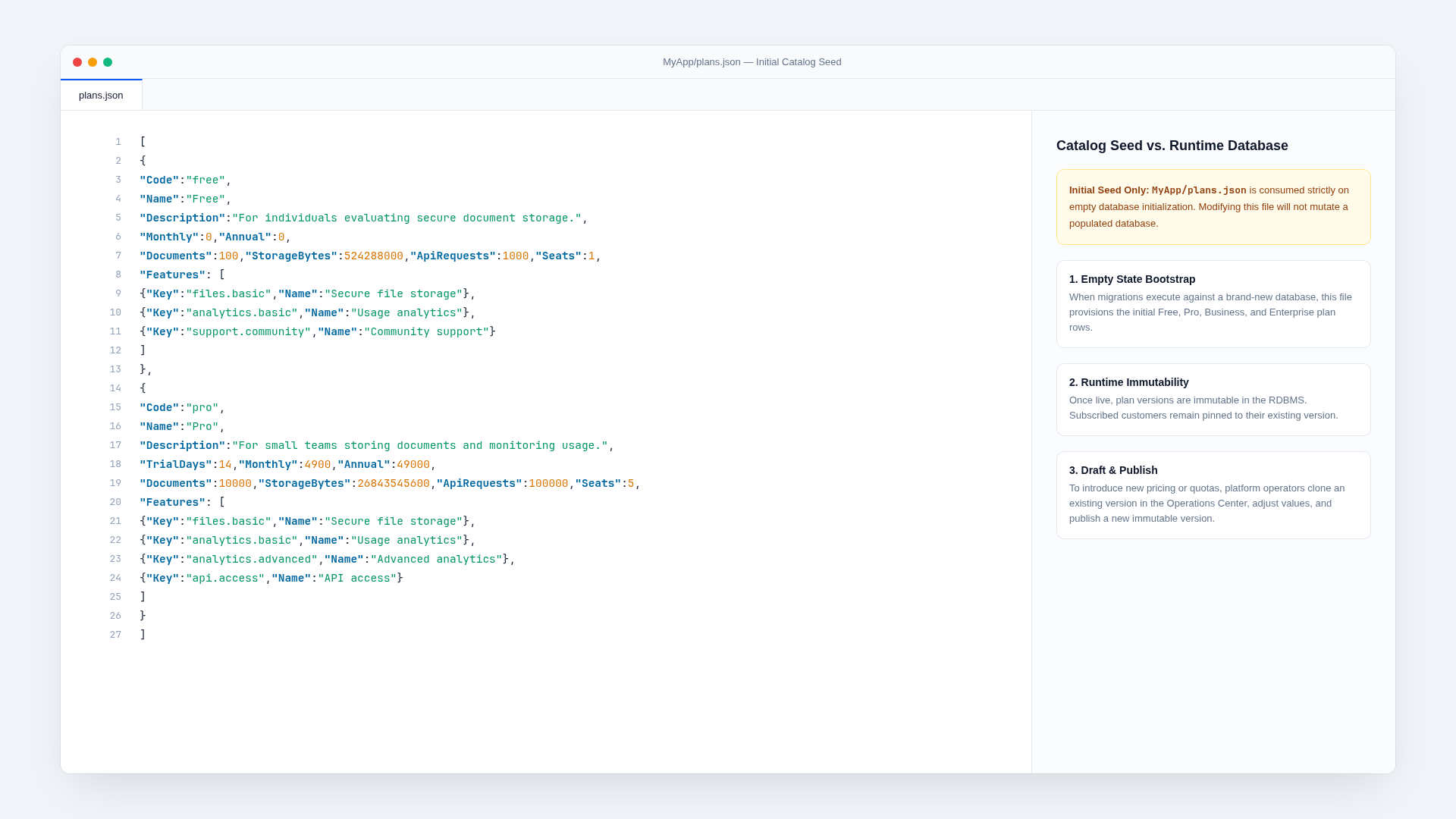This screenshot has width=1456, height=819.
Task: Click the yellow minimize window dot
Action: [x=93, y=62]
